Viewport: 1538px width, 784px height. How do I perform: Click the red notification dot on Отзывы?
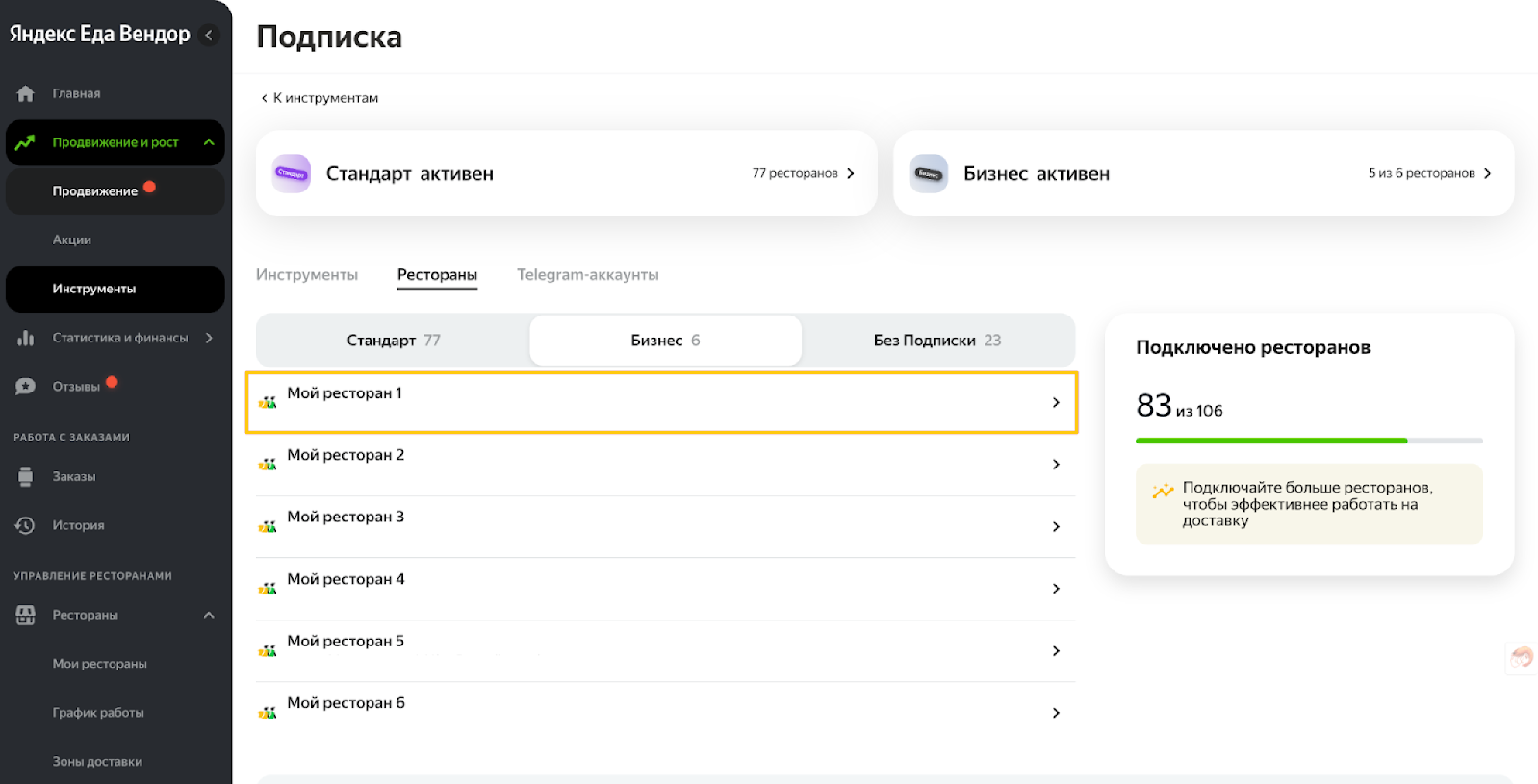(x=112, y=382)
